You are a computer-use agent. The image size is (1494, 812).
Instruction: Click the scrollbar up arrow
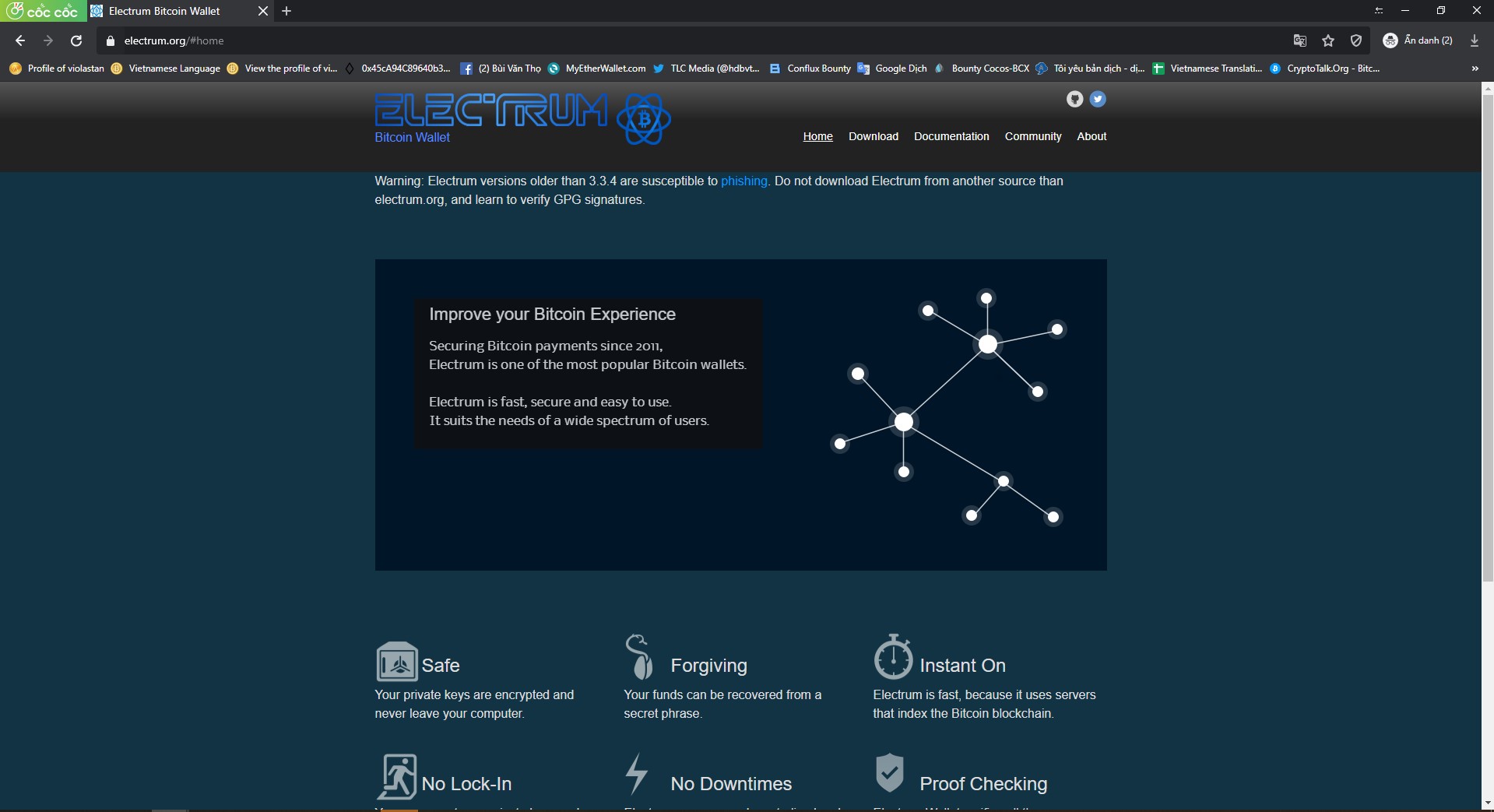pyautogui.click(x=1487, y=88)
